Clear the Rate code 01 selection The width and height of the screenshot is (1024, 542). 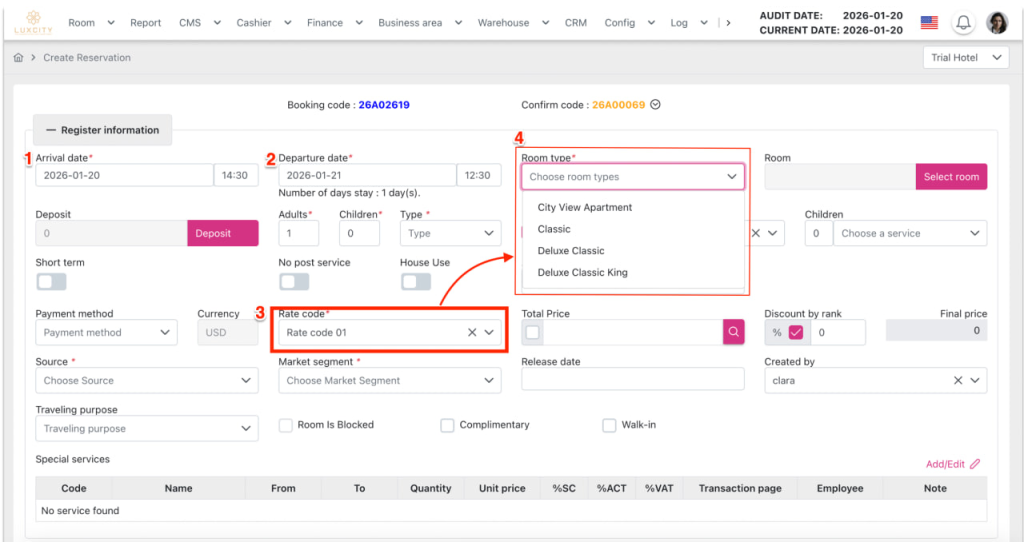(x=472, y=332)
